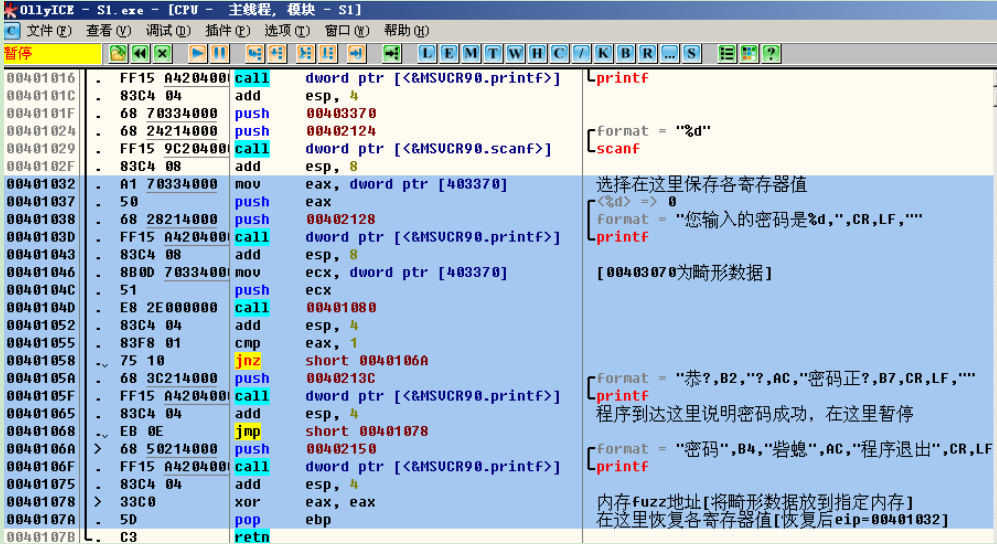Pause execution with the pause icon

coord(219,53)
